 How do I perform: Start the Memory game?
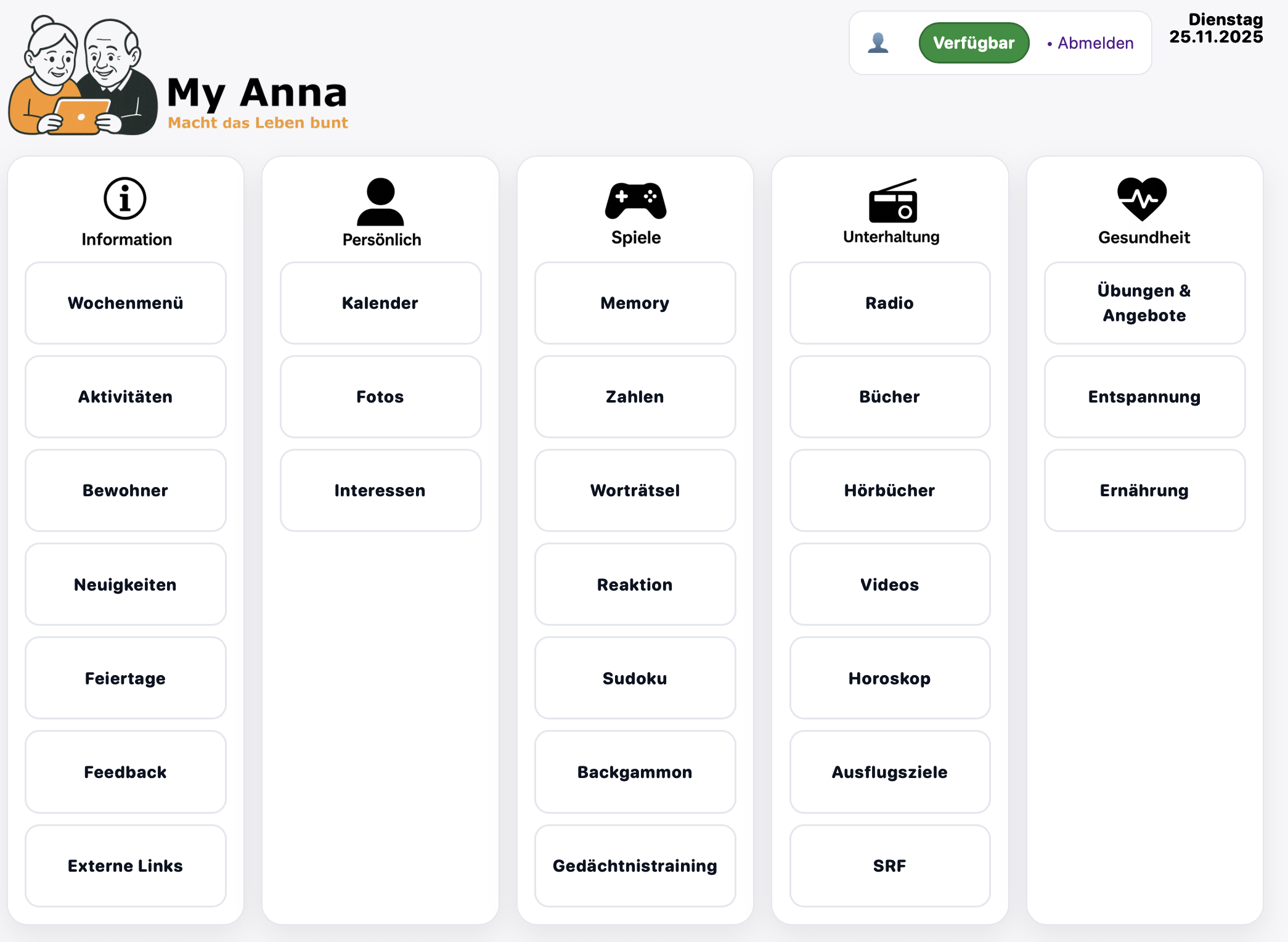[635, 303]
